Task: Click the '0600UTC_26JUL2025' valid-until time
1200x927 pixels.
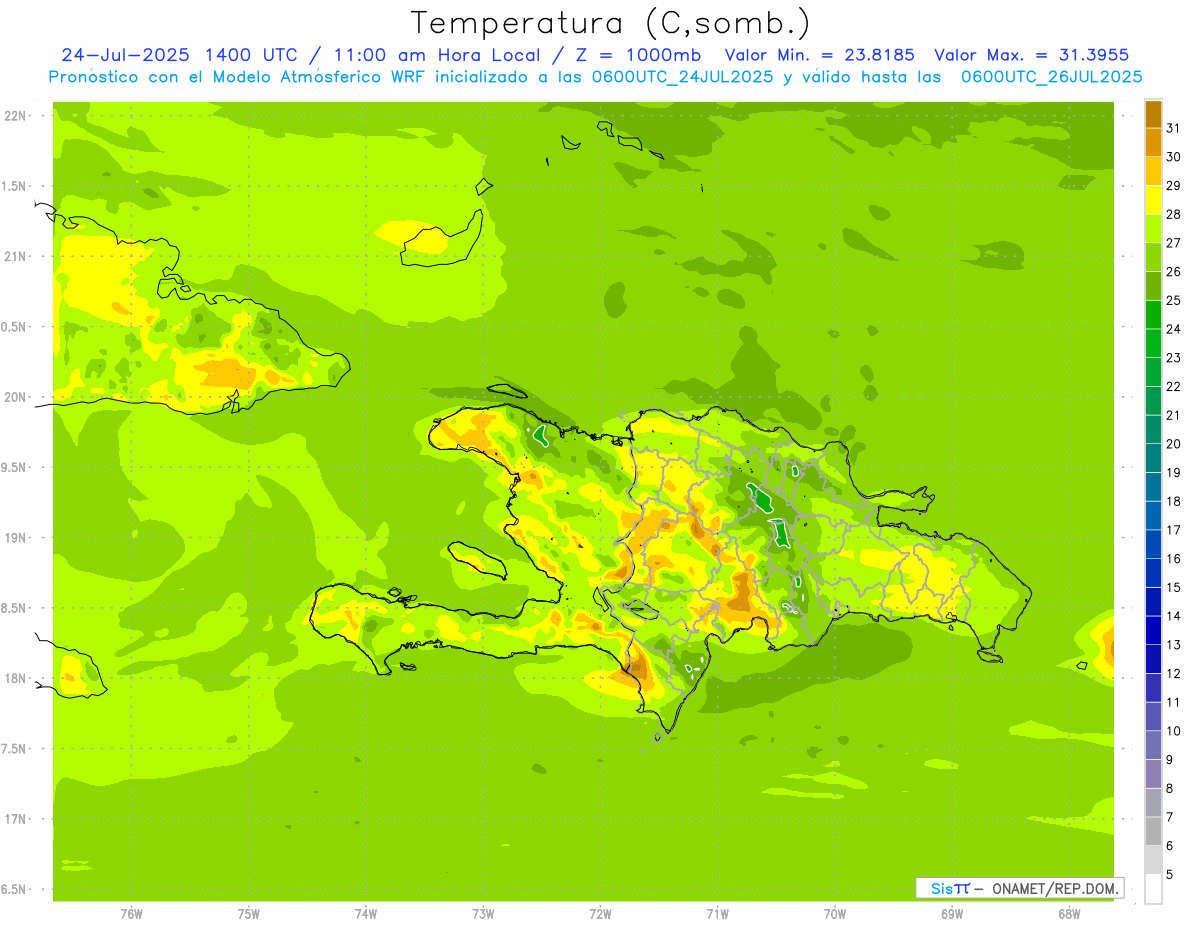Action: click(1052, 77)
